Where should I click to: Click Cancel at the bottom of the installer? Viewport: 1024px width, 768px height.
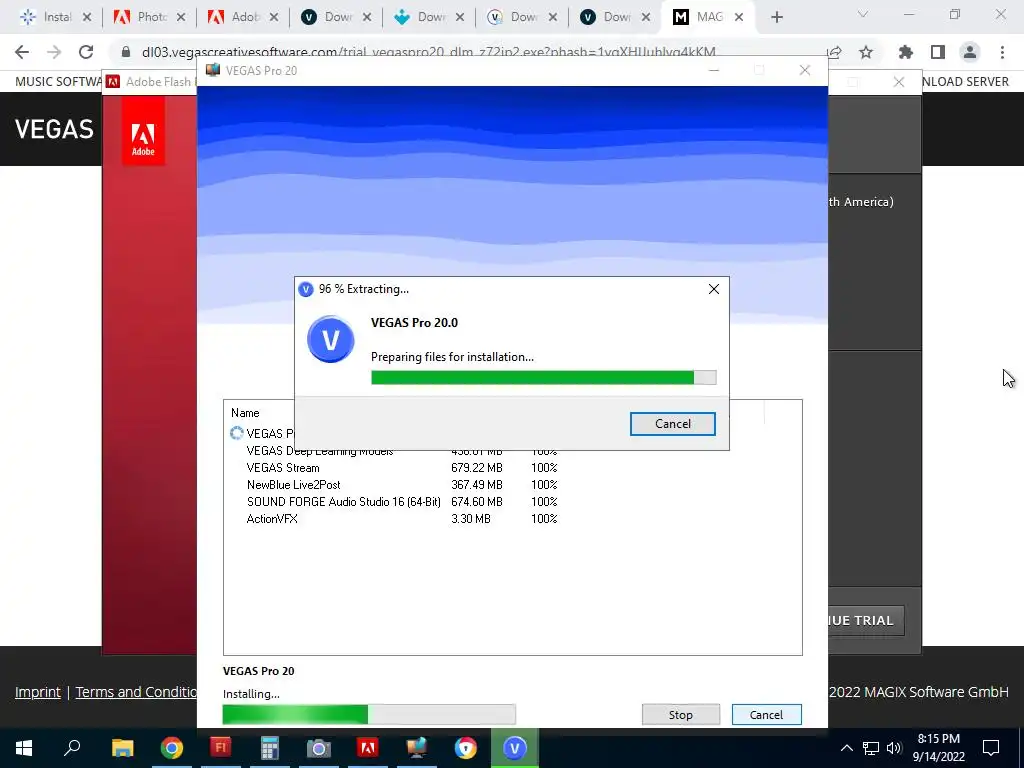coord(766,714)
